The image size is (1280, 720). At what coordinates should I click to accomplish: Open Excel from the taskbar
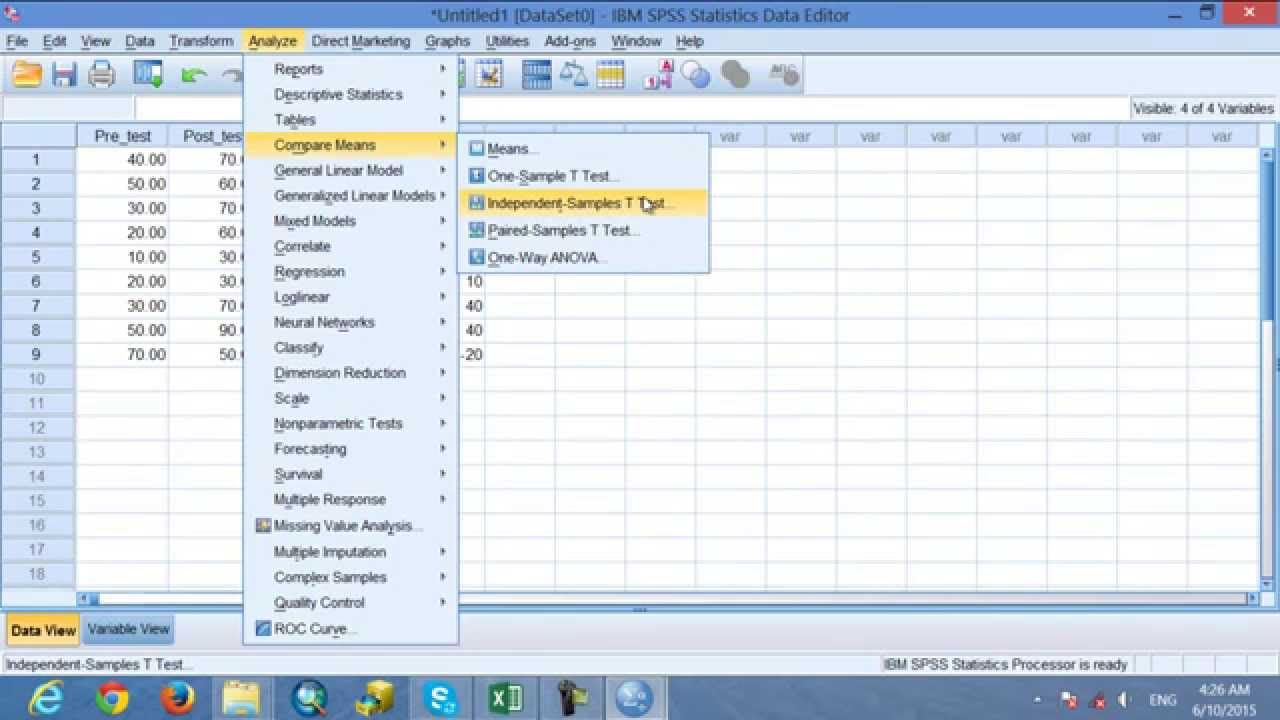point(505,698)
